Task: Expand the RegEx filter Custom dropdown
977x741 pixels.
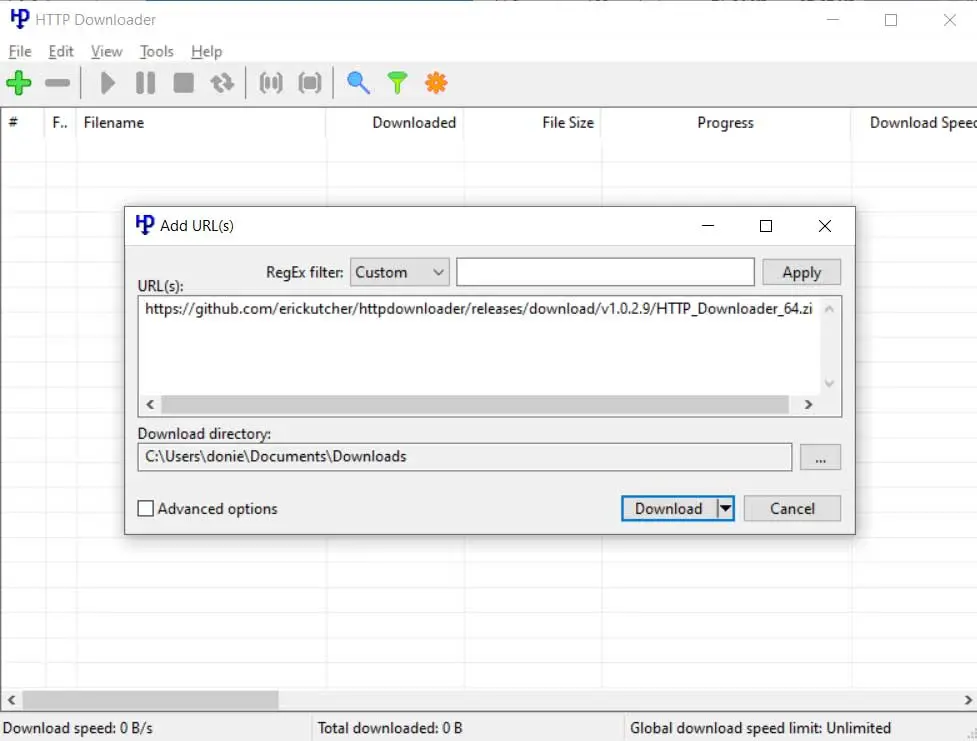Action: tap(399, 272)
